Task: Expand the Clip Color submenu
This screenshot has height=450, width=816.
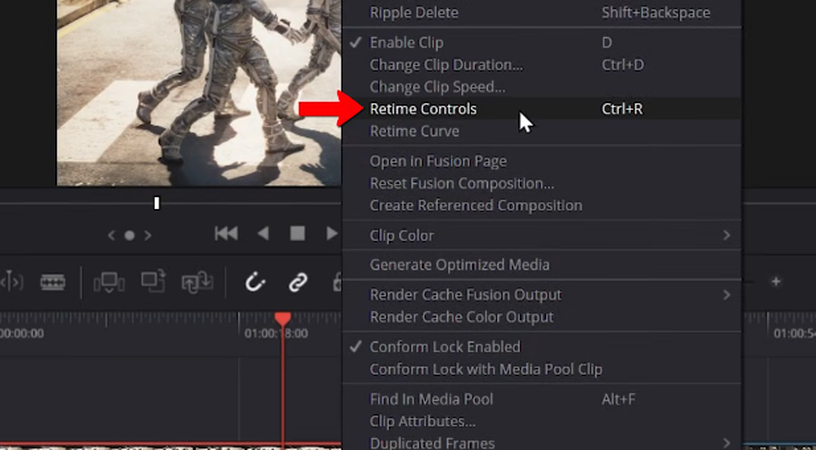Action: tap(541, 236)
